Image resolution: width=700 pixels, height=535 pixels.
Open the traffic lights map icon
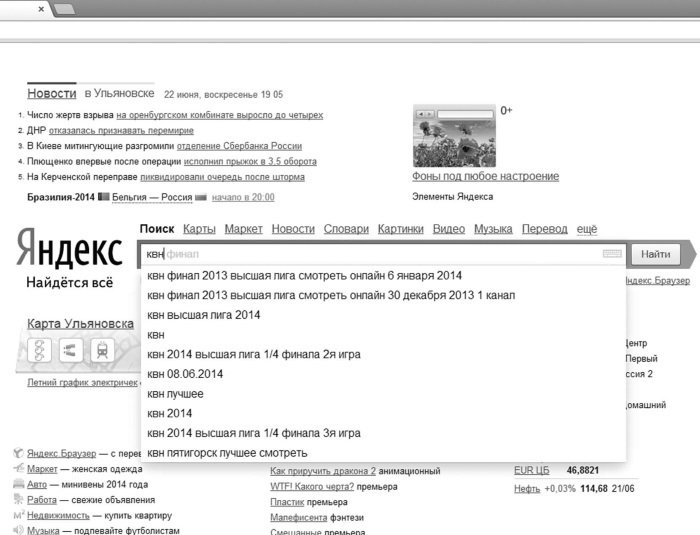click(39, 350)
